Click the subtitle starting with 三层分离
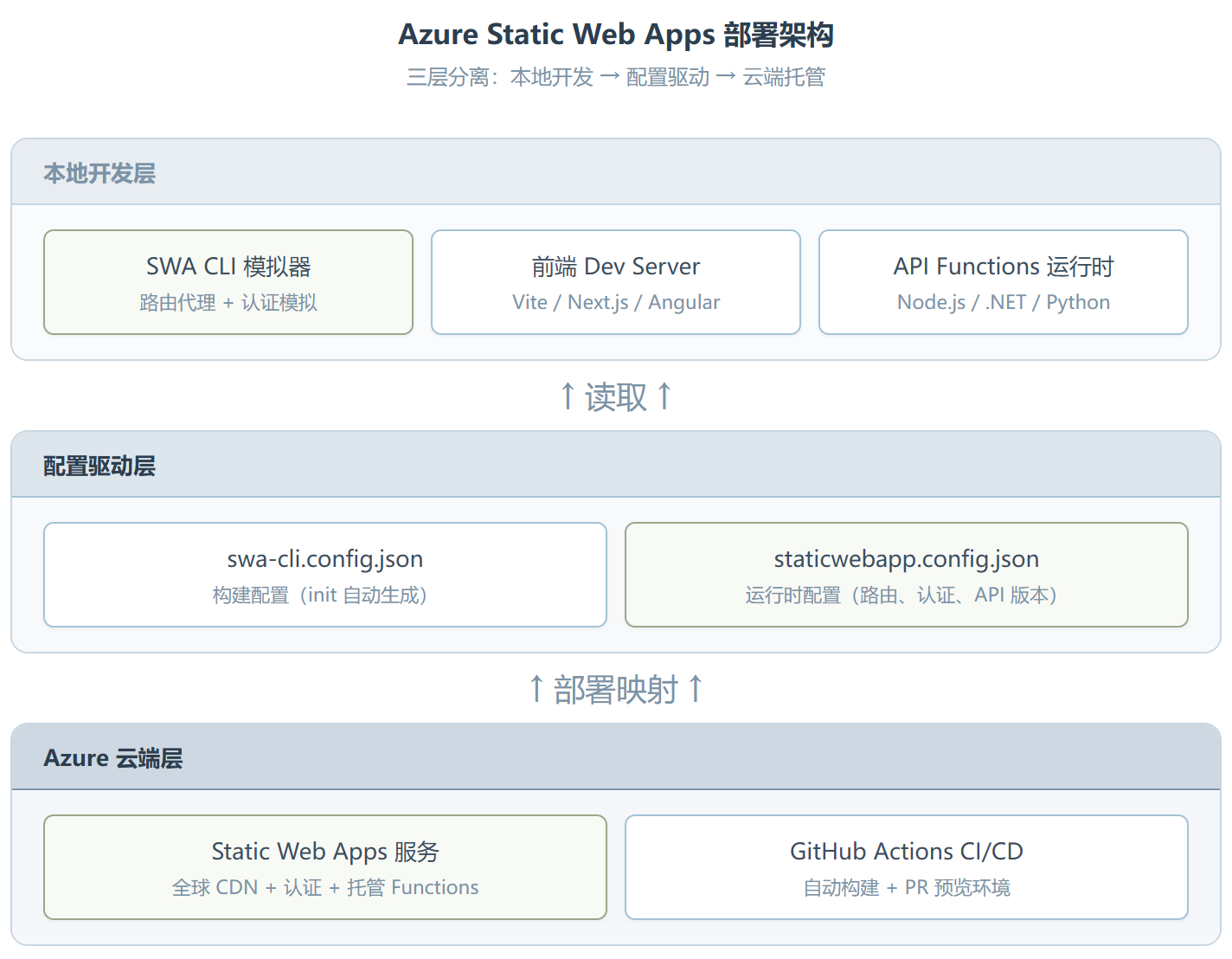 click(616, 77)
